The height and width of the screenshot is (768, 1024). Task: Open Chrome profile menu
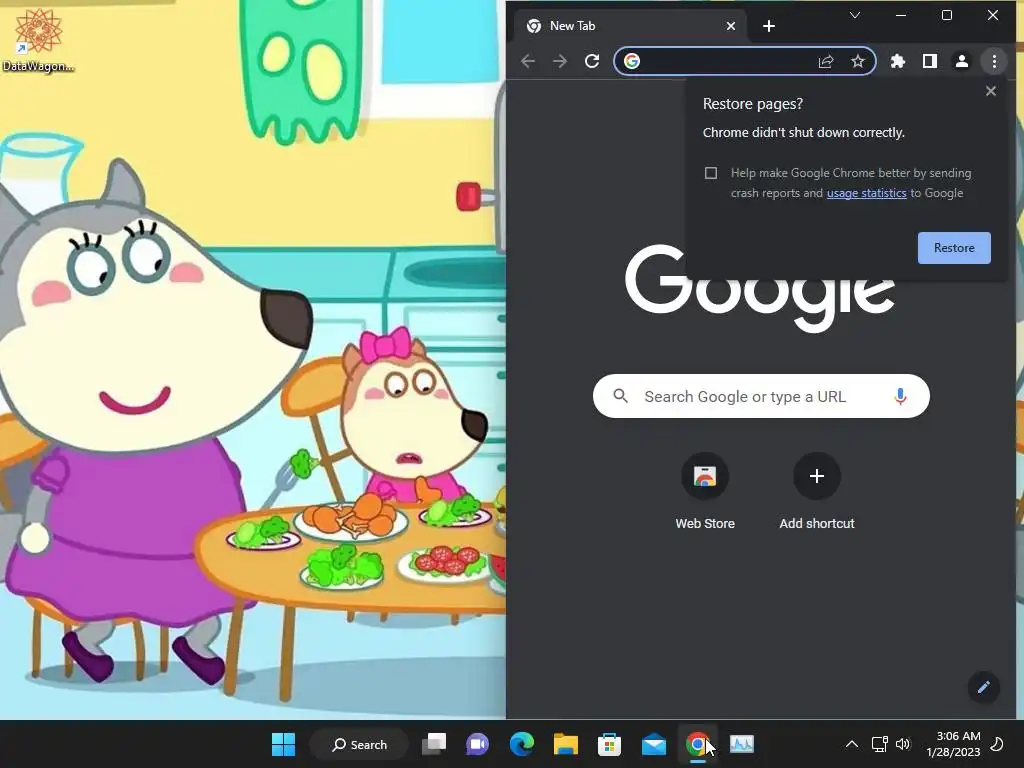(962, 61)
